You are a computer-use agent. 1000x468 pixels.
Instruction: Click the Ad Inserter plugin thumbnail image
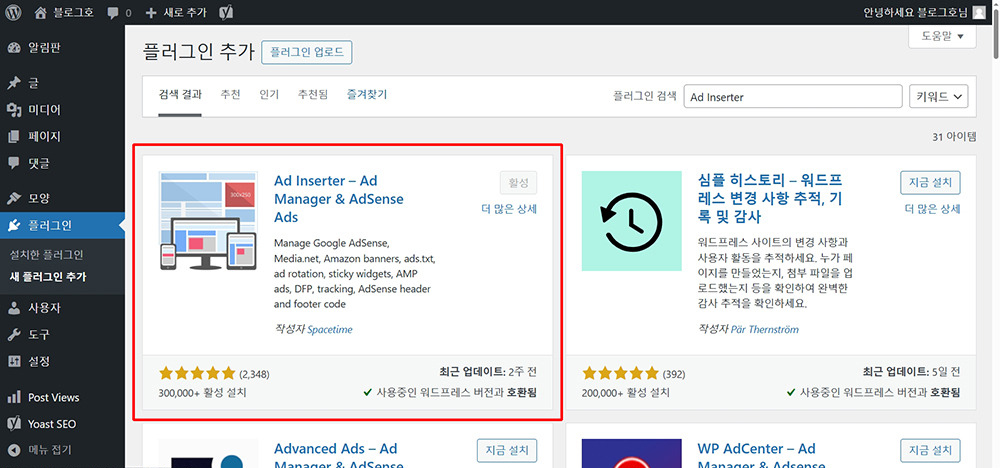pyautogui.click(x=208, y=221)
